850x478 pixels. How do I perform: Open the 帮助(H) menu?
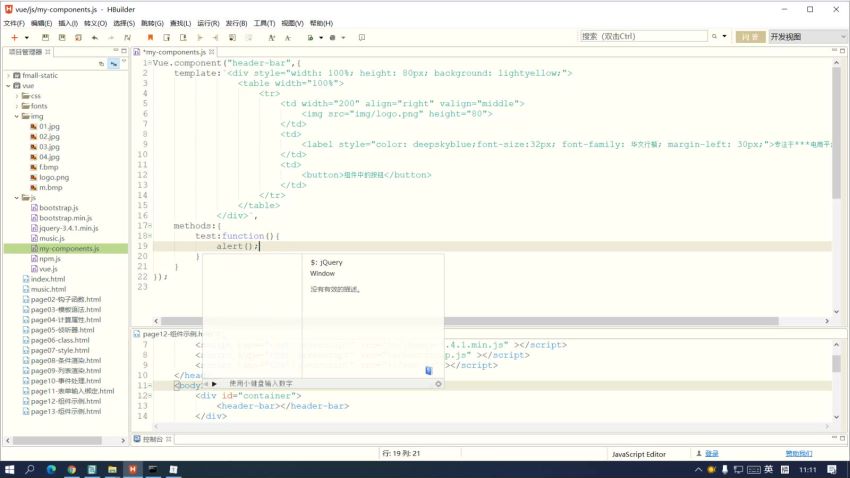[321, 23]
